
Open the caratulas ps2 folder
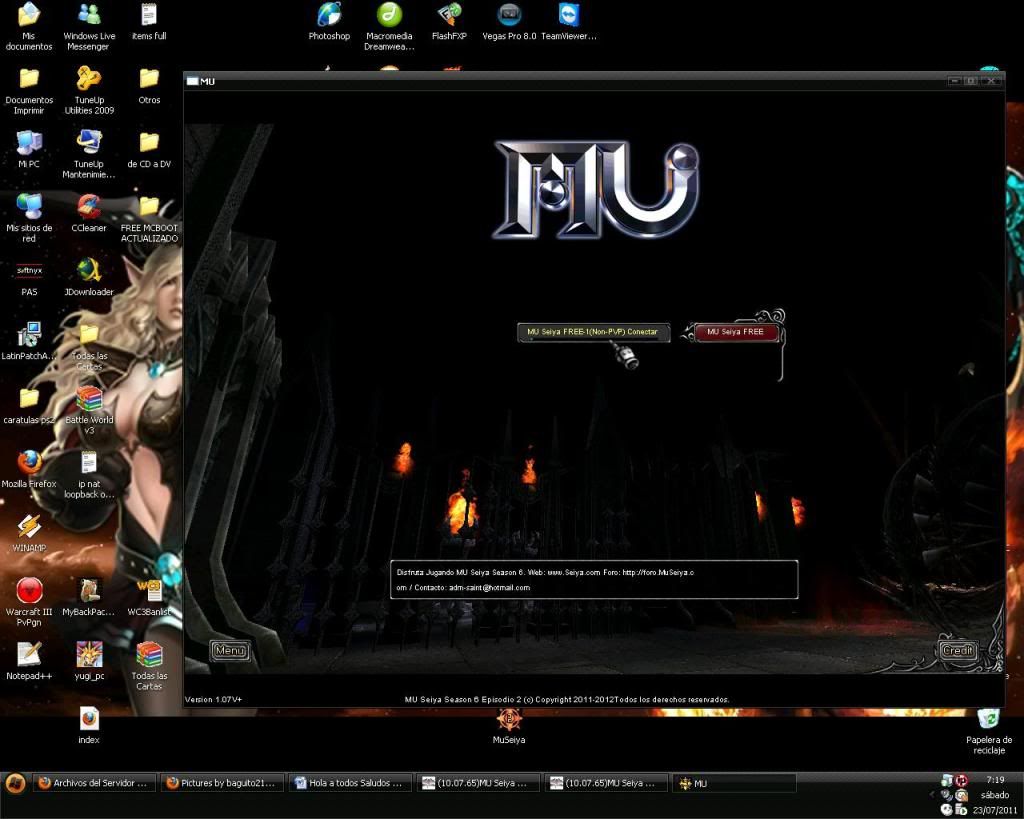[x=29, y=406]
